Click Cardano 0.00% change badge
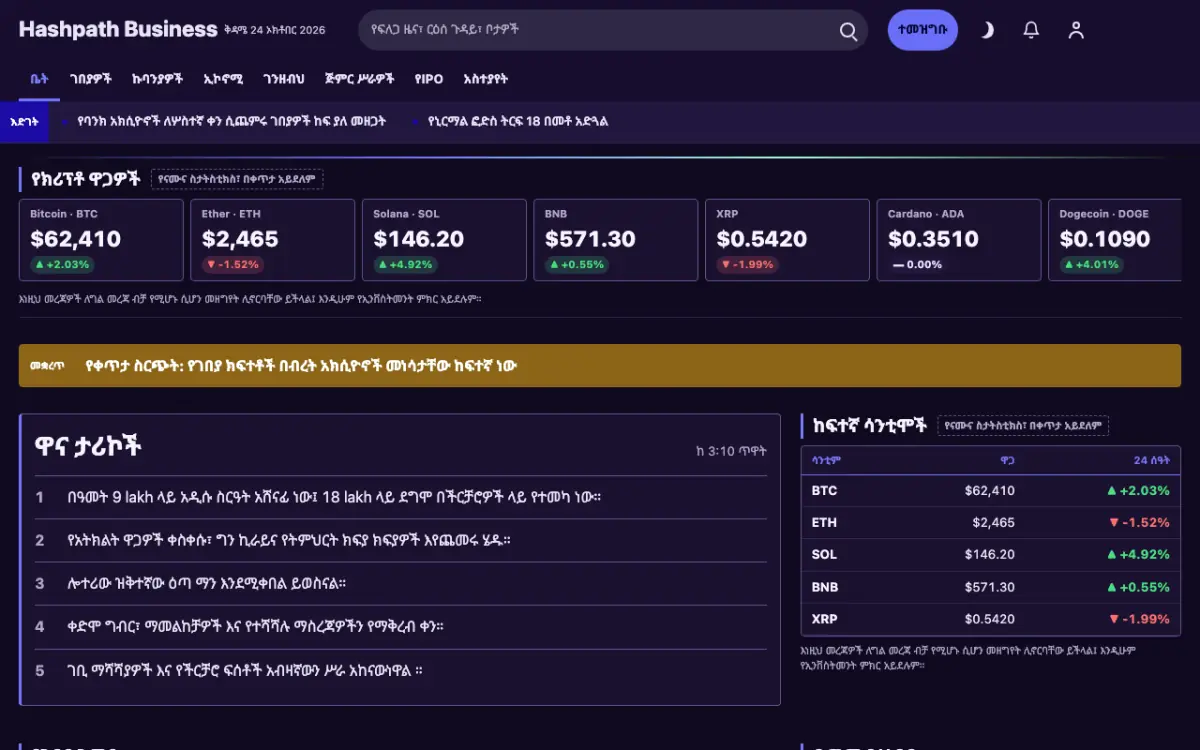Screen dimensions: 1200x750 917,265
